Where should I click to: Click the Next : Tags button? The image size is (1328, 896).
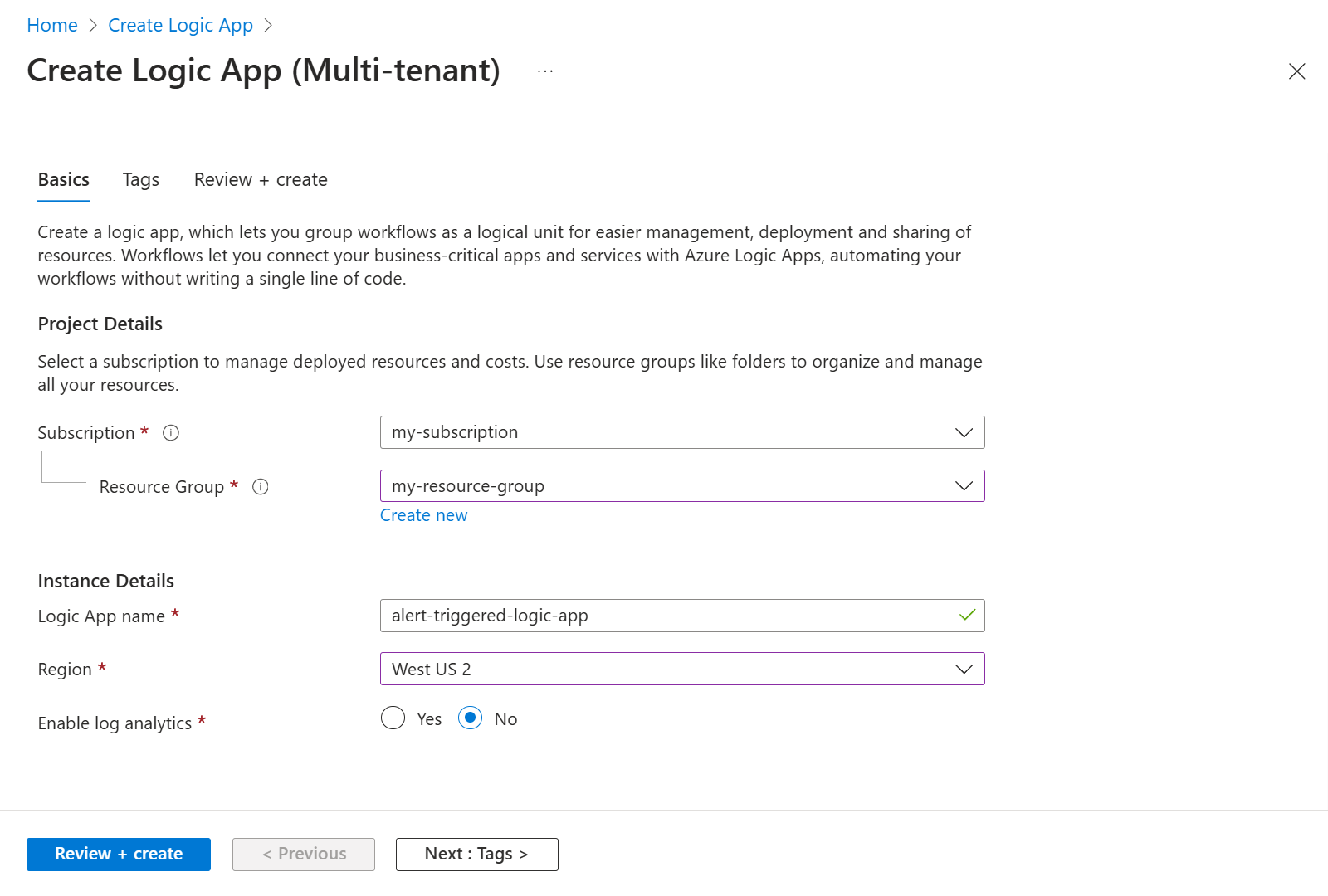[x=476, y=855]
